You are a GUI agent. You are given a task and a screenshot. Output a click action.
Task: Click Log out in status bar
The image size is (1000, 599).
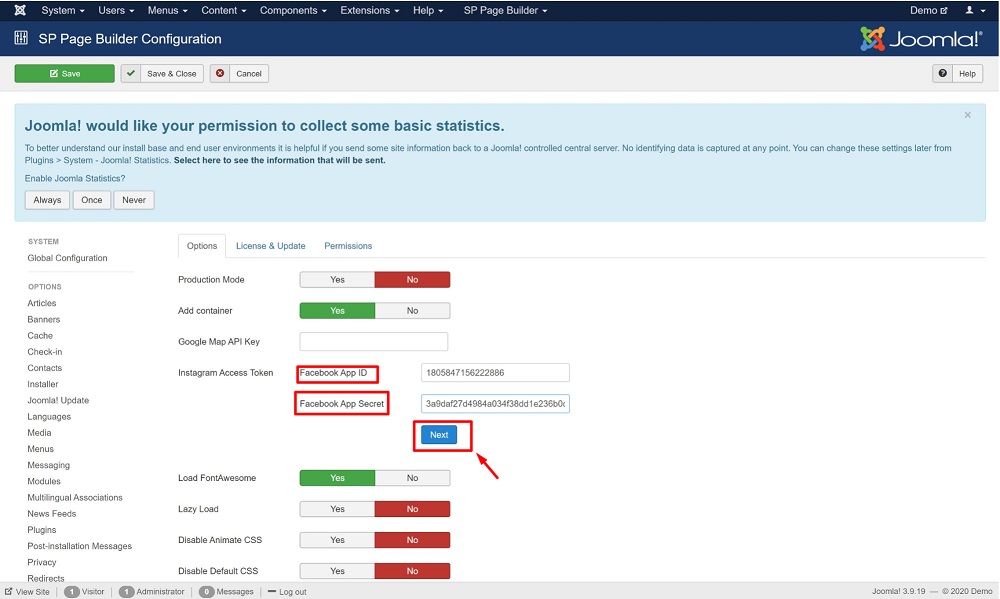pyautogui.click(x=287, y=592)
